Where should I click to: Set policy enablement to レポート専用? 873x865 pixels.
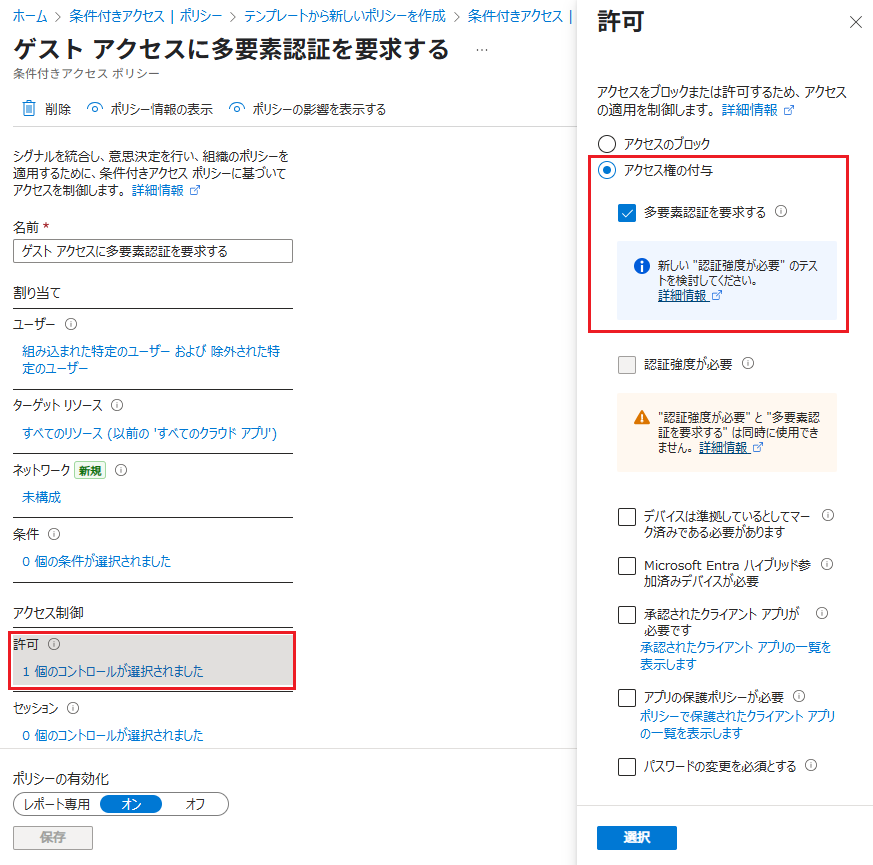[57, 804]
